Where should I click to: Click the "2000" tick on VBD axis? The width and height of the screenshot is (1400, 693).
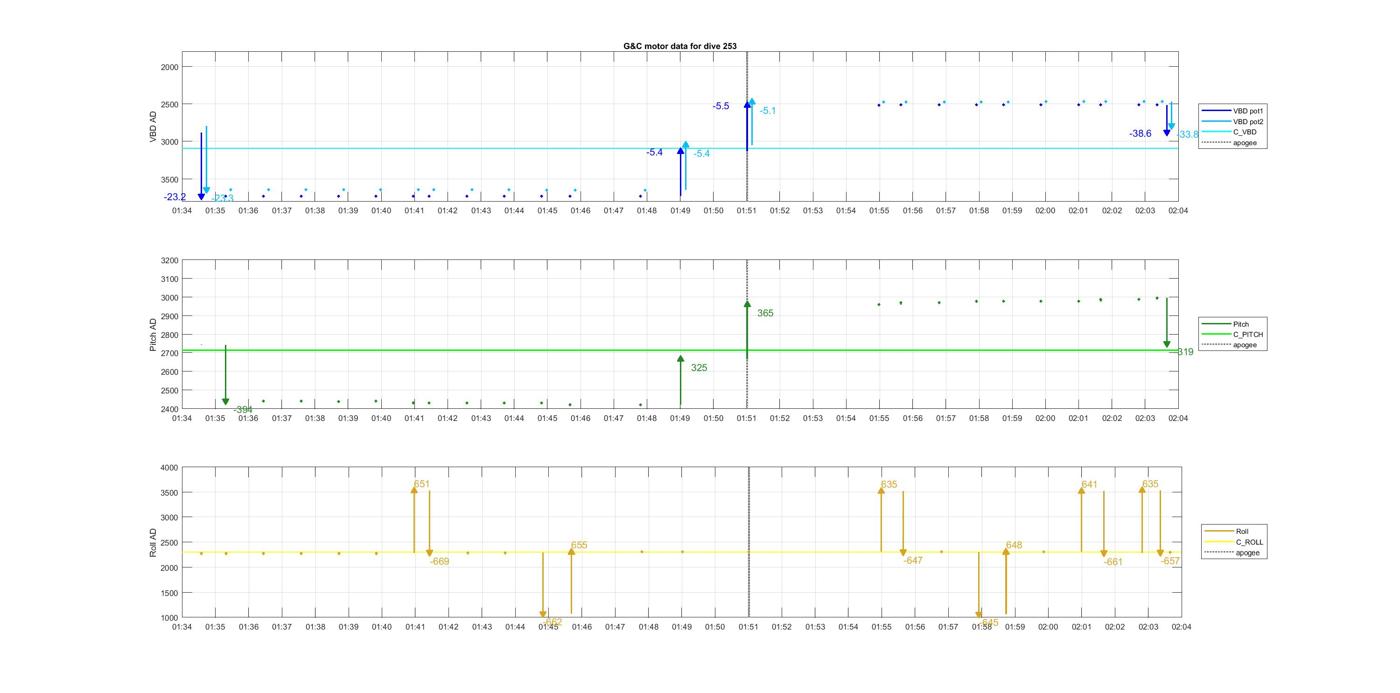pyautogui.click(x=170, y=67)
